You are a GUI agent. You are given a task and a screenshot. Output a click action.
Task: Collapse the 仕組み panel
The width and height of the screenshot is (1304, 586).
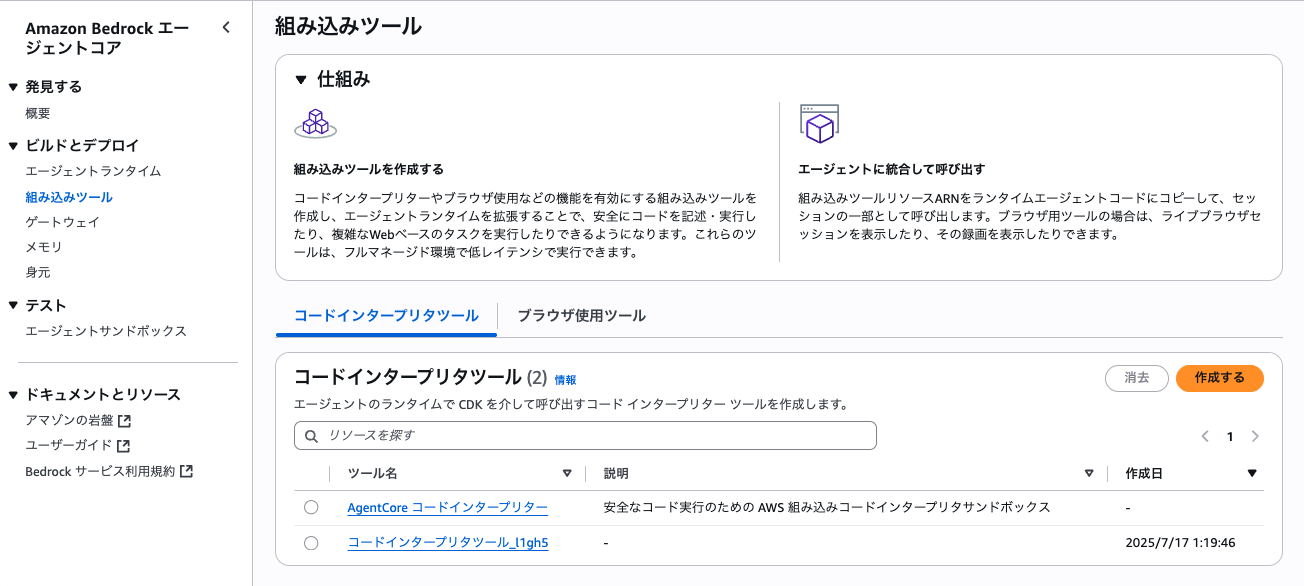[x=300, y=79]
